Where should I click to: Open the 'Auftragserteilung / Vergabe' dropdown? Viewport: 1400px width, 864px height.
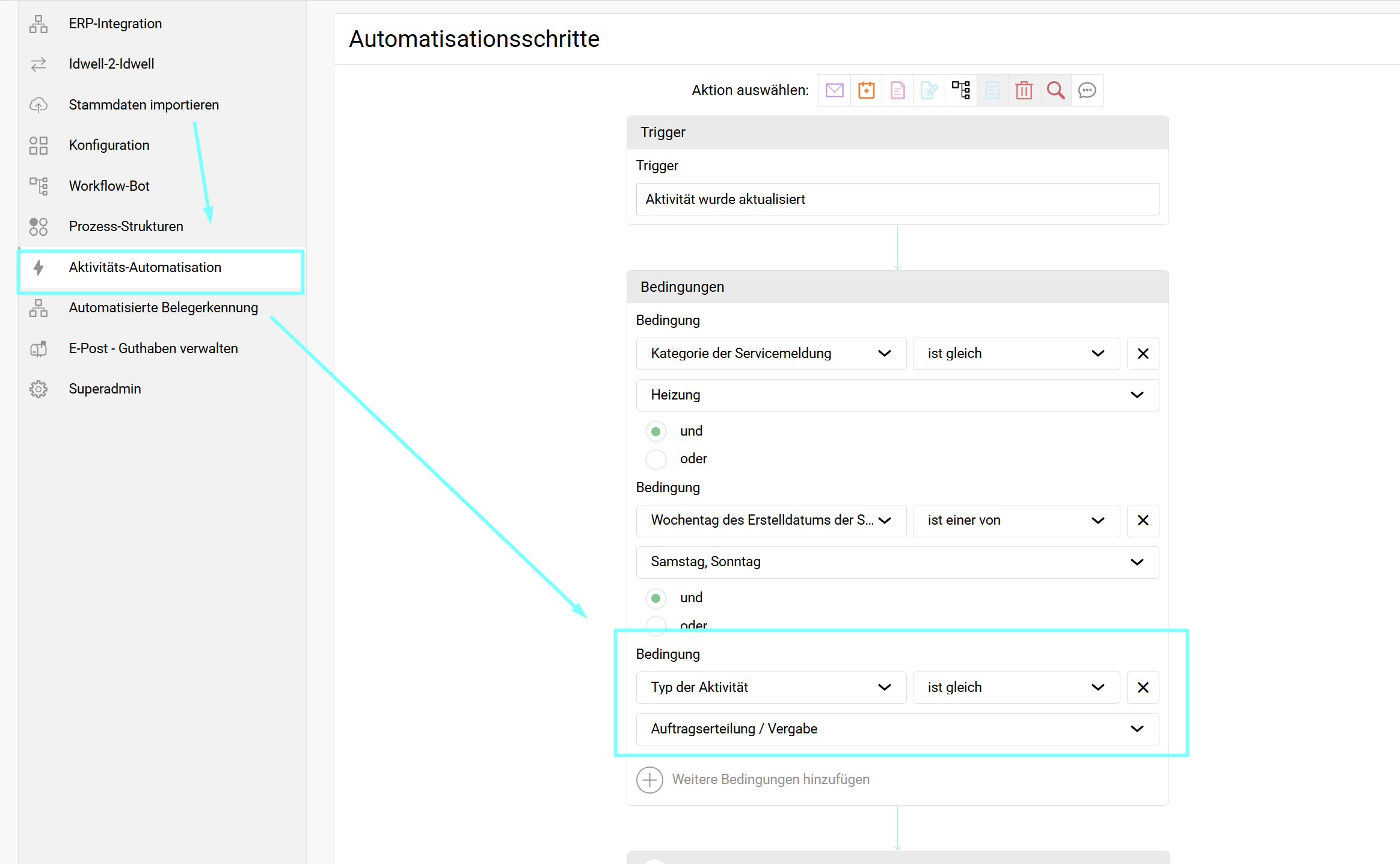point(897,729)
